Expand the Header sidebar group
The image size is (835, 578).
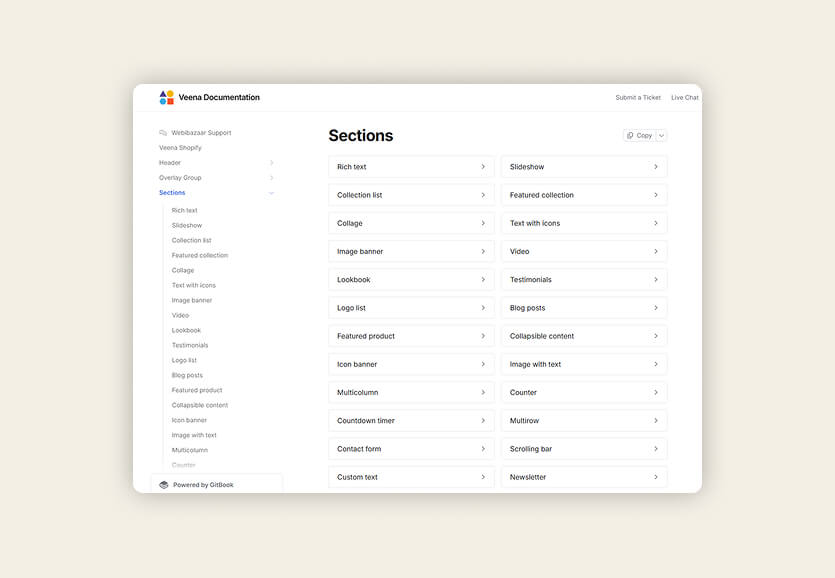click(x=272, y=163)
